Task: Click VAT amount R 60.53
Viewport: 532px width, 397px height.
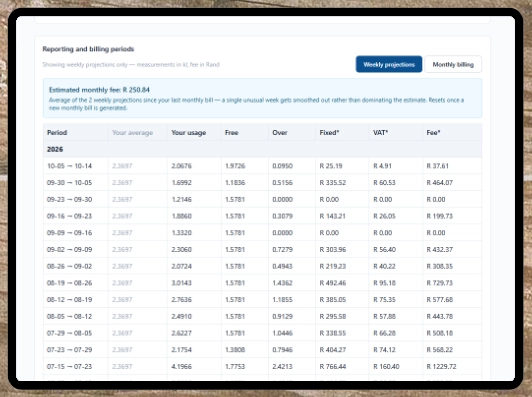Action: [384, 183]
